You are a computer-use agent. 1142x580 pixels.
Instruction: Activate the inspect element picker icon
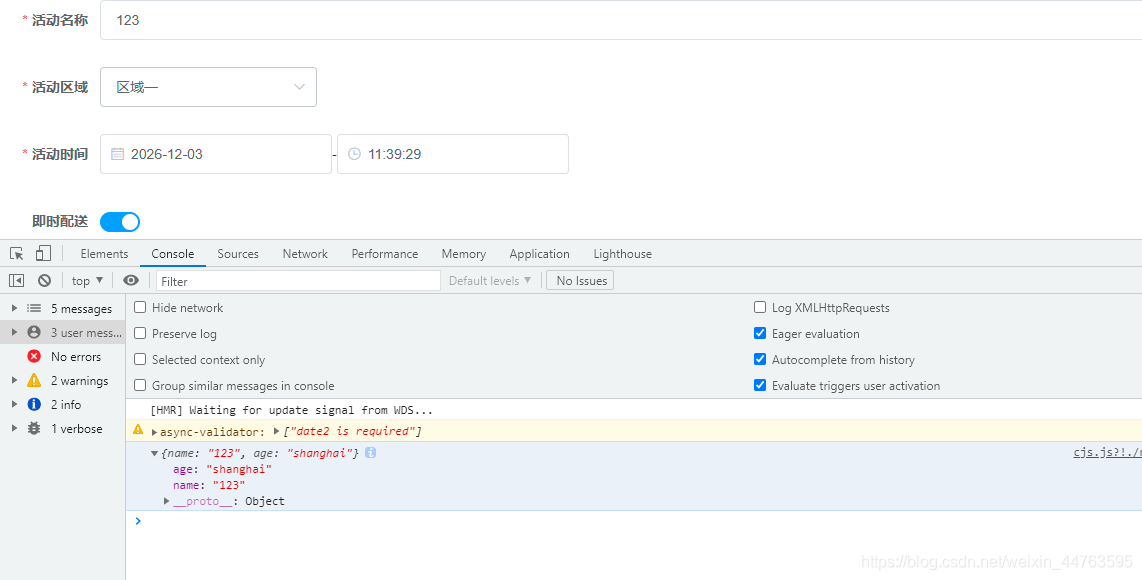click(x=17, y=254)
